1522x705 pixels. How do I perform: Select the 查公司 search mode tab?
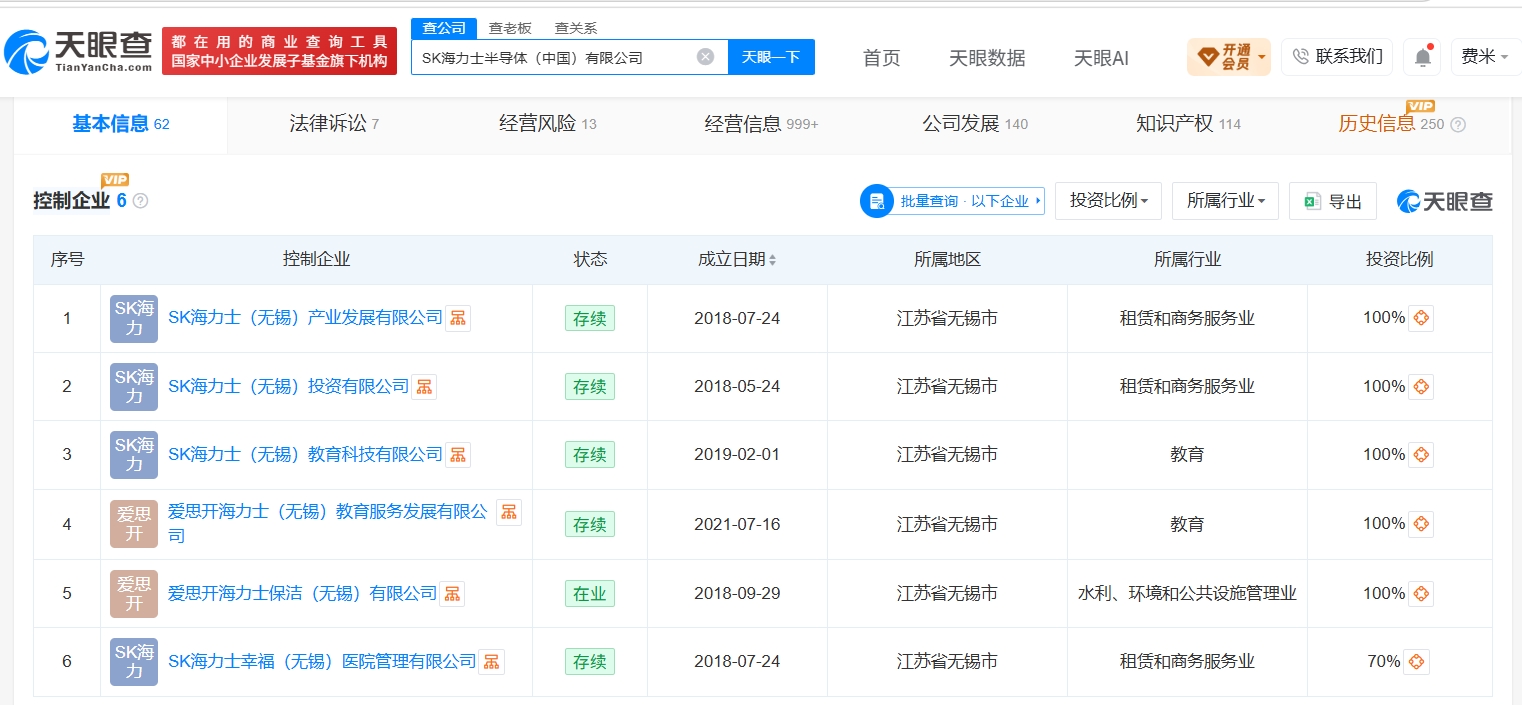pyautogui.click(x=444, y=28)
